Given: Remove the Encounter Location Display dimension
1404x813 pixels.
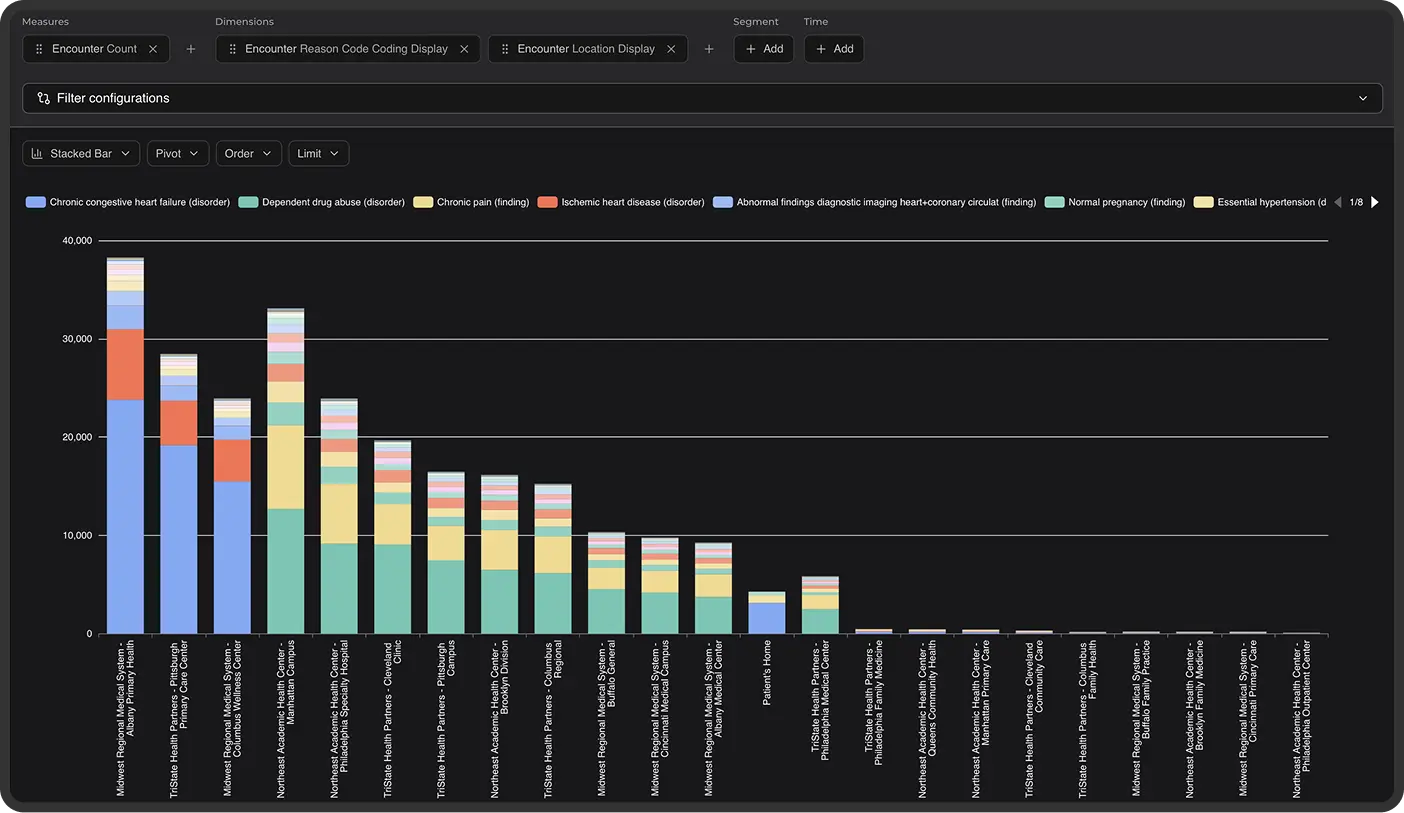Looking at the screenshot, I should (671, 48).
